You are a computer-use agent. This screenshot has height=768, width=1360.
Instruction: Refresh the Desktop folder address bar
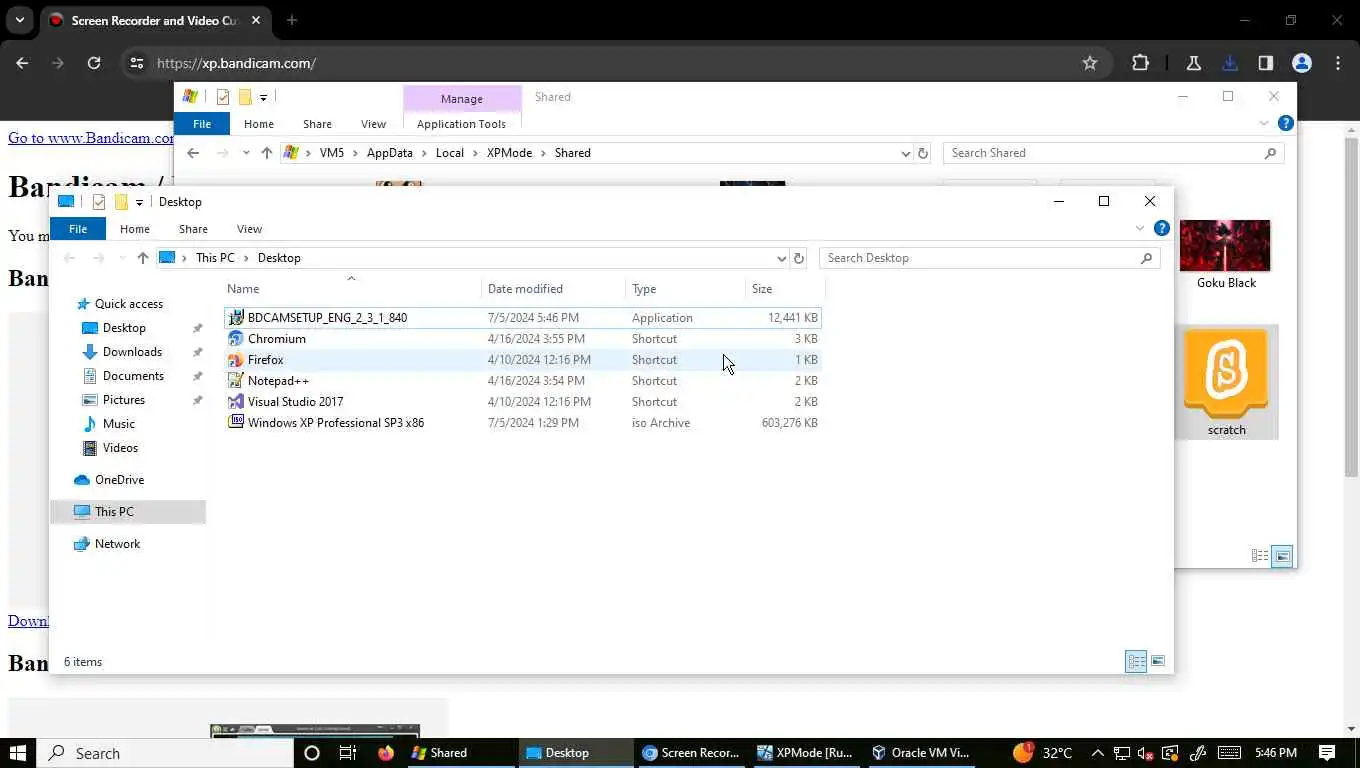click(798, 258)
